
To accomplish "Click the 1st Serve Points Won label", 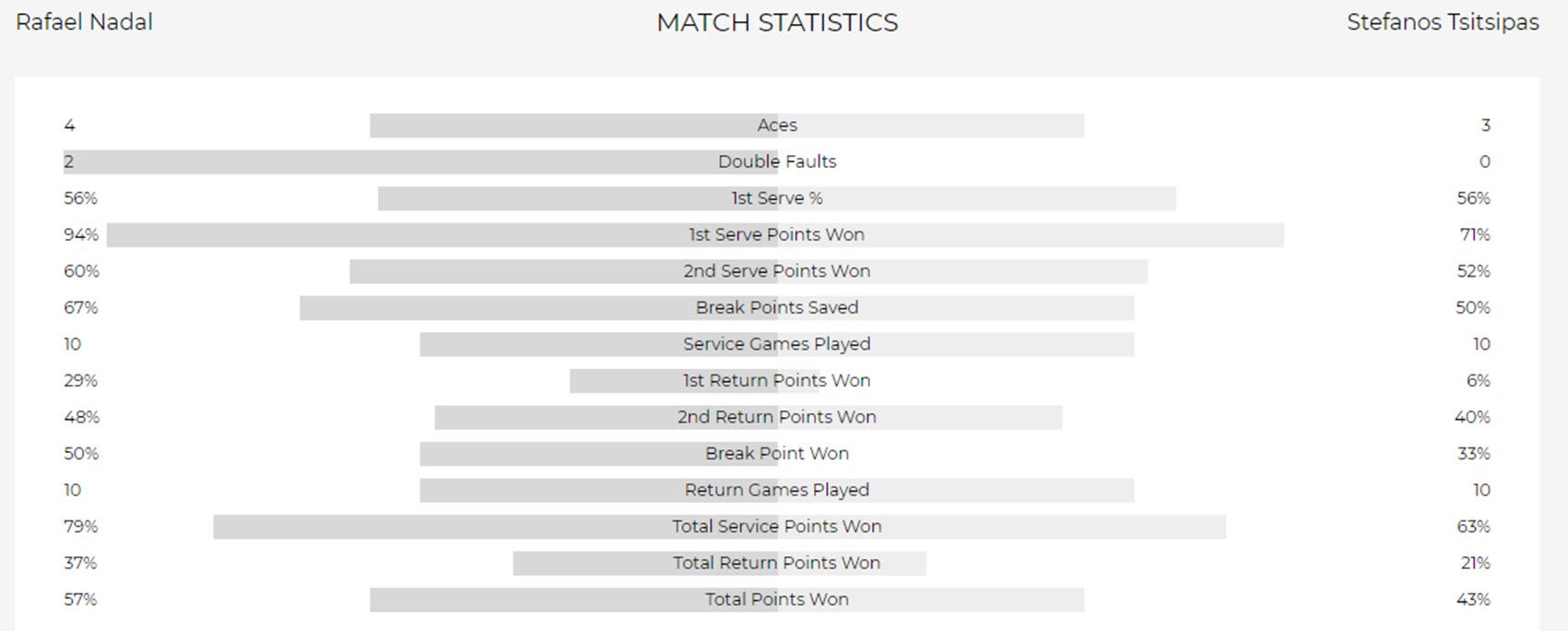I will pyautogui.click(x=777, y=234).
